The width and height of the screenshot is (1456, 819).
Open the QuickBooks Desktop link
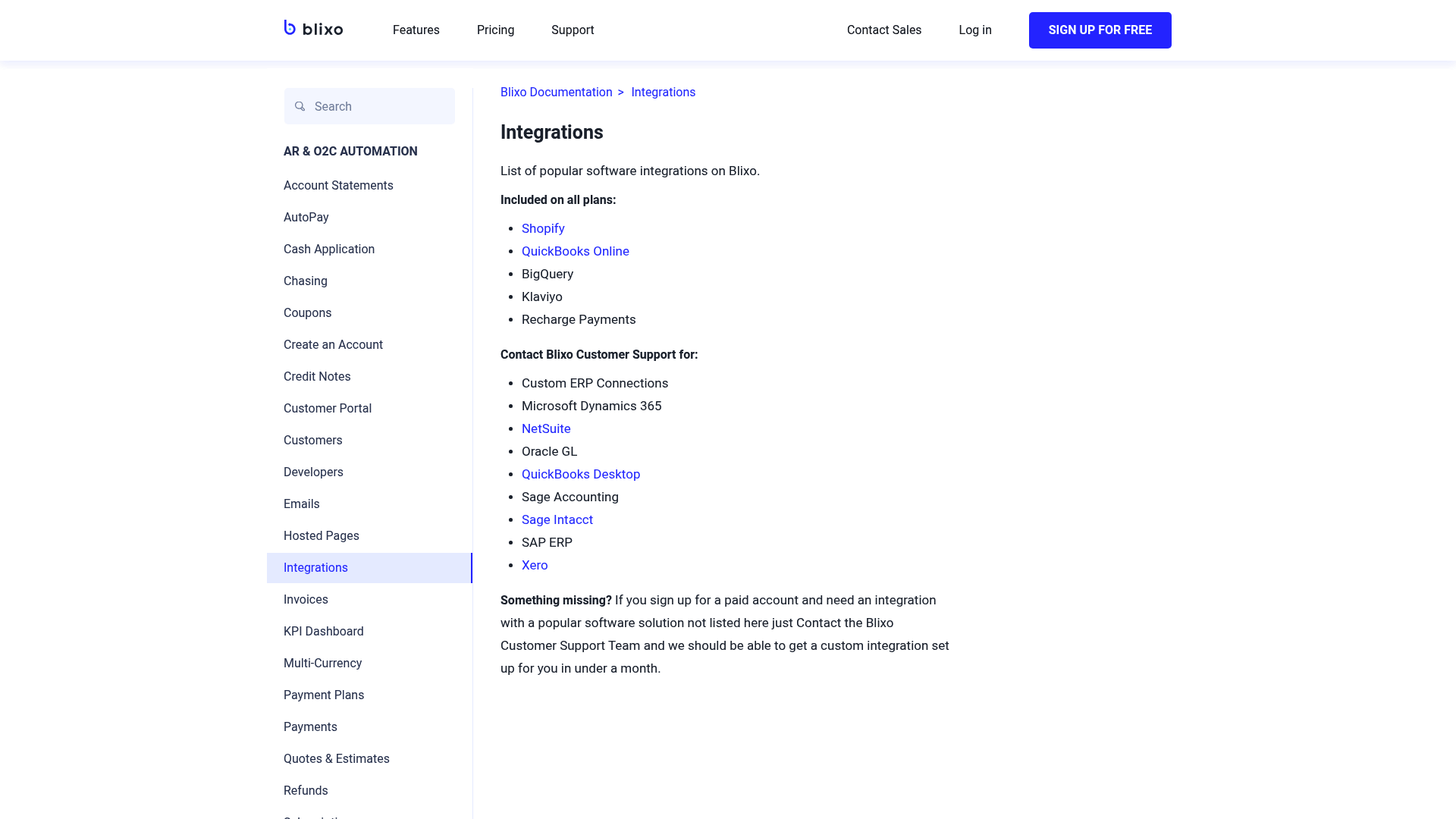tap(581, 474)
